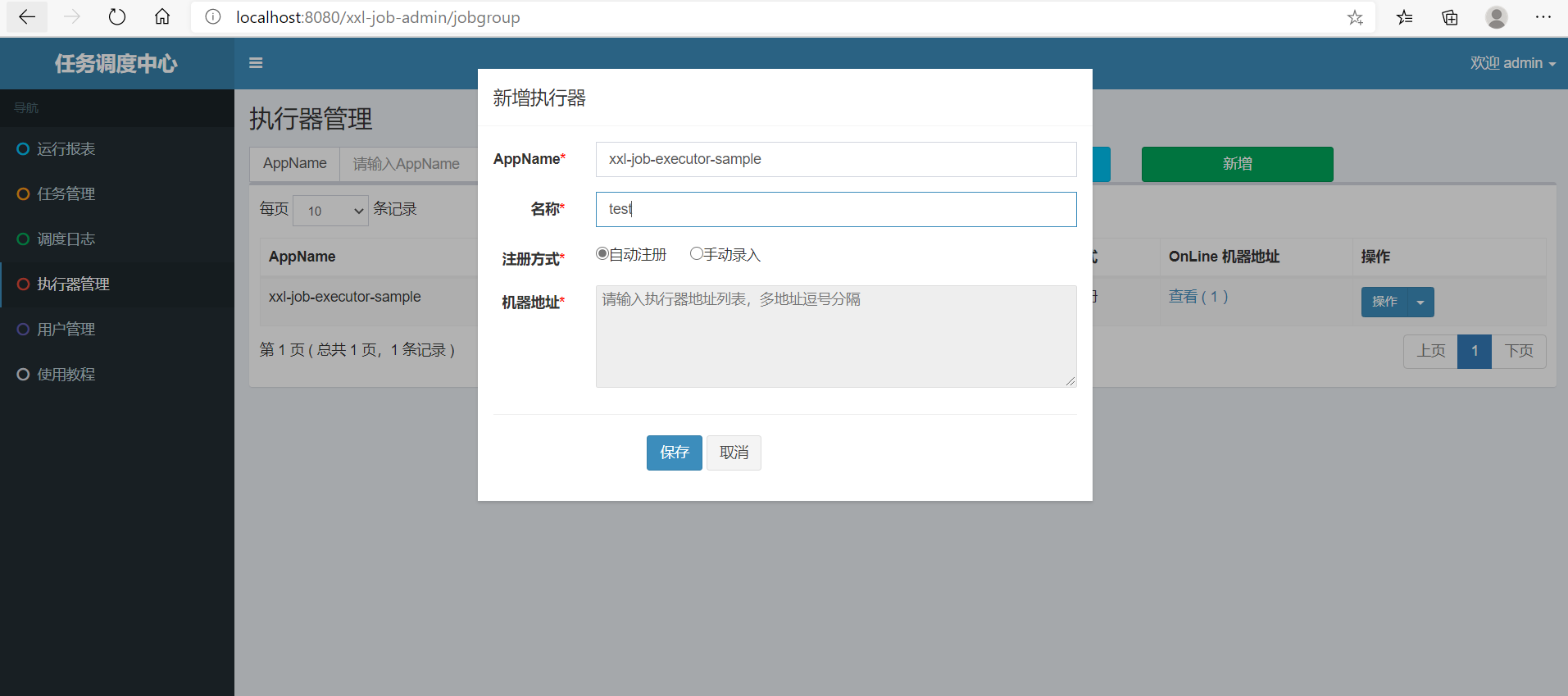Click the 执行器管理 circle icon
The image size is (1568, 696).
point(23,284)
